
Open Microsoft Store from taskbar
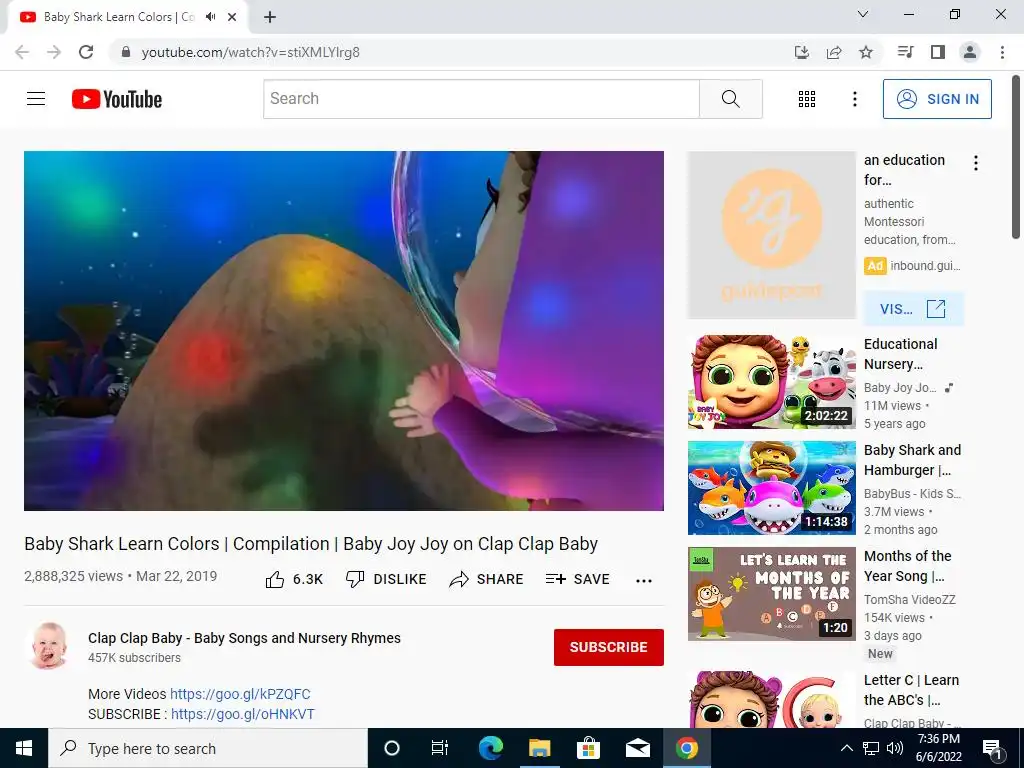588,748
